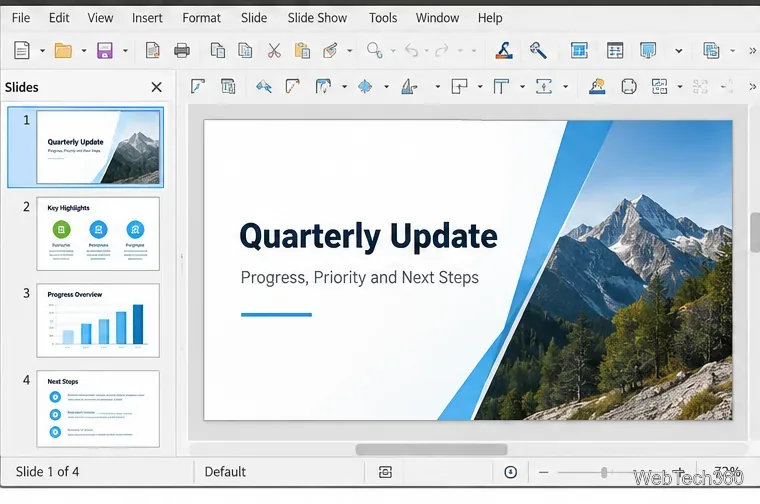760x504 pixels.
Task: Select slide 3 Progress Overview thumbnail
Action: pos(98,320)
